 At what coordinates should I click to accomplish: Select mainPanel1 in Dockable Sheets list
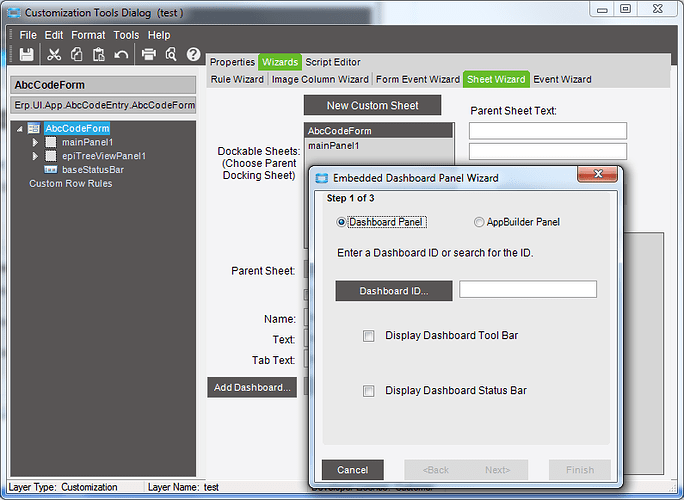coord(378,146)
